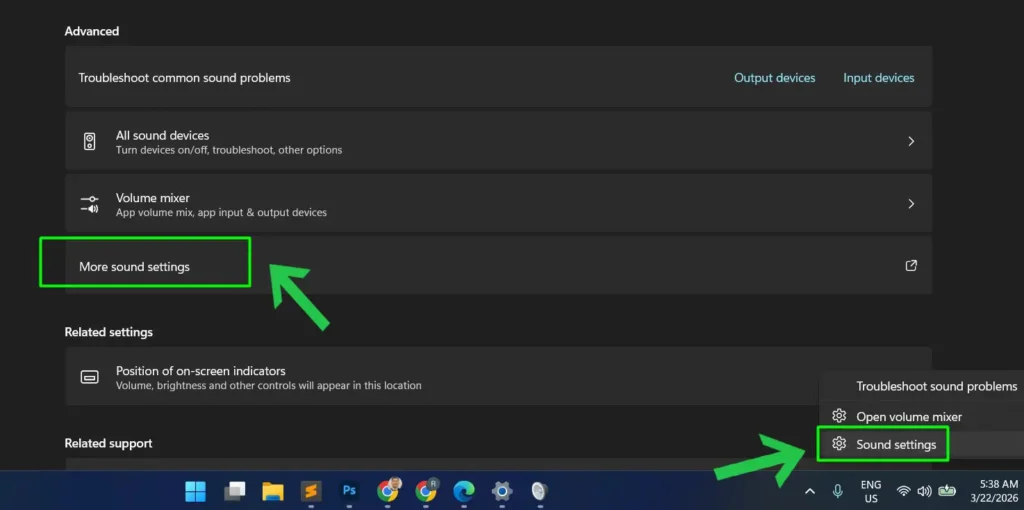
Task: Click the Related support heading
Action: pos(108,443)
